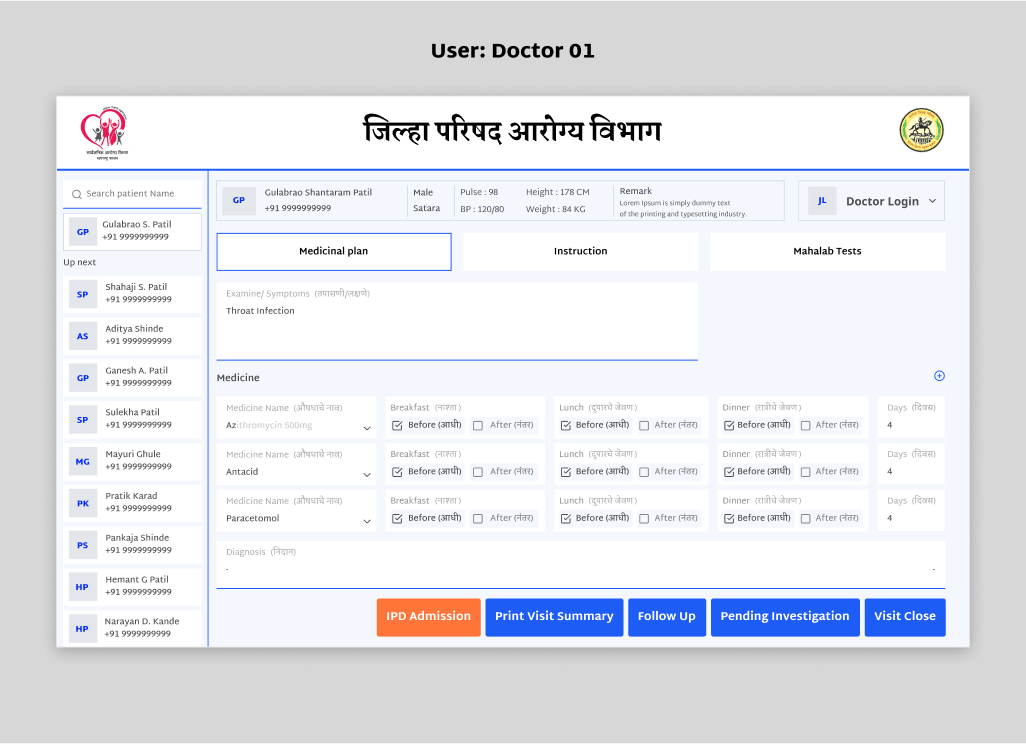This screenshot has height=744, width=1026.
Task: Check Lunch After for Antacid row
Action: [644, 472]
